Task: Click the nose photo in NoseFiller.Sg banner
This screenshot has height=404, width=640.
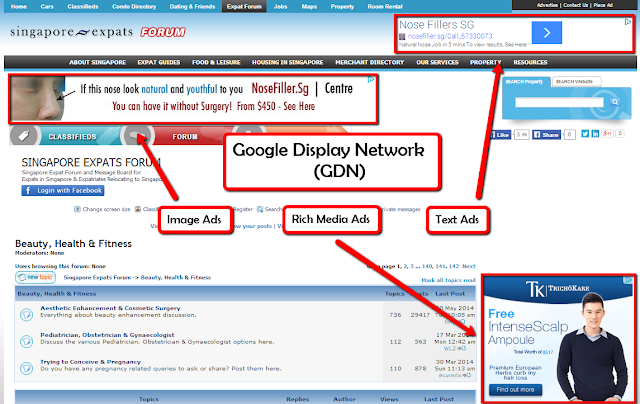Action: pyautogui.click(x=38, y=98)
